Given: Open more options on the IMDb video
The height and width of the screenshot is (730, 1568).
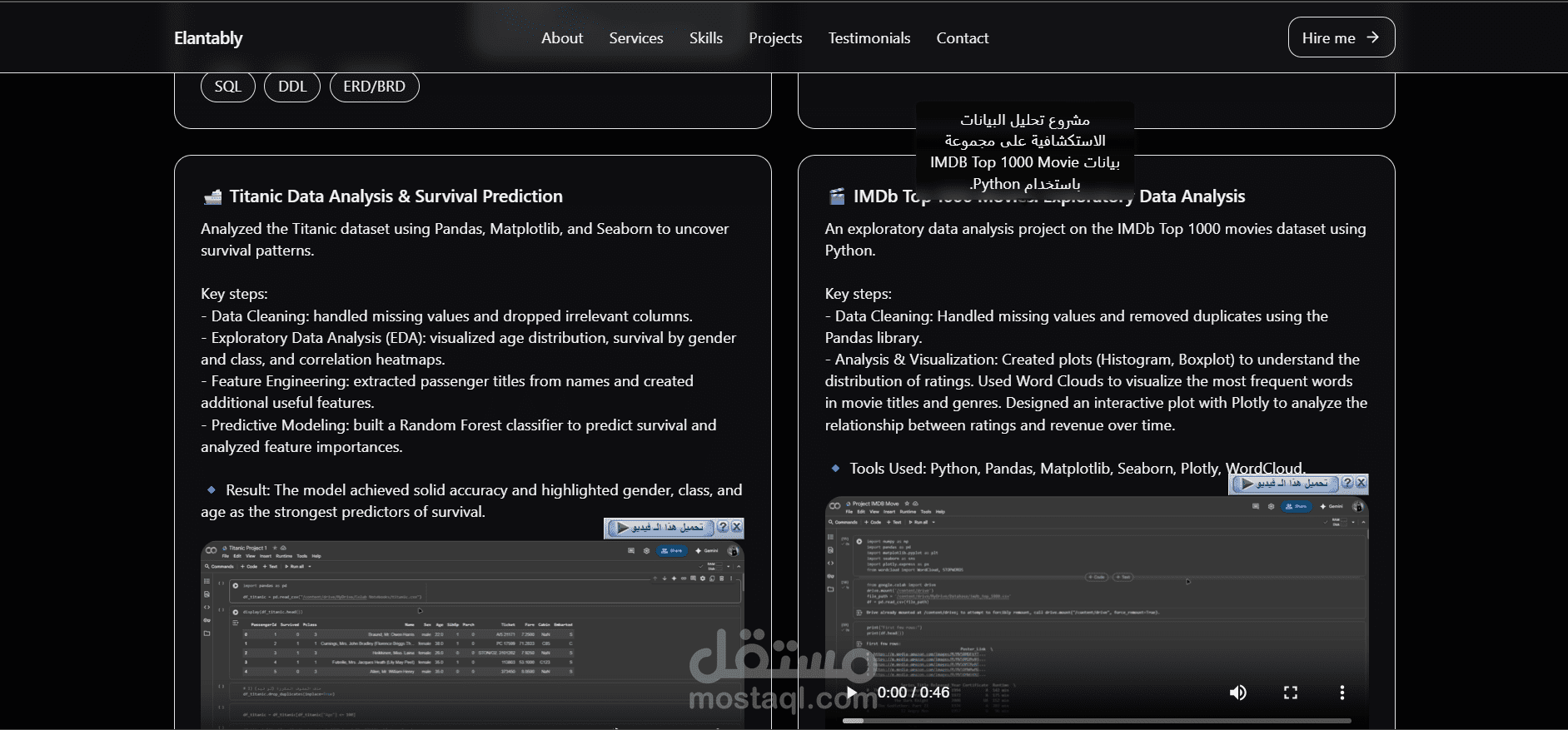Looking at the screenshot, I should tap(1342, 693).
